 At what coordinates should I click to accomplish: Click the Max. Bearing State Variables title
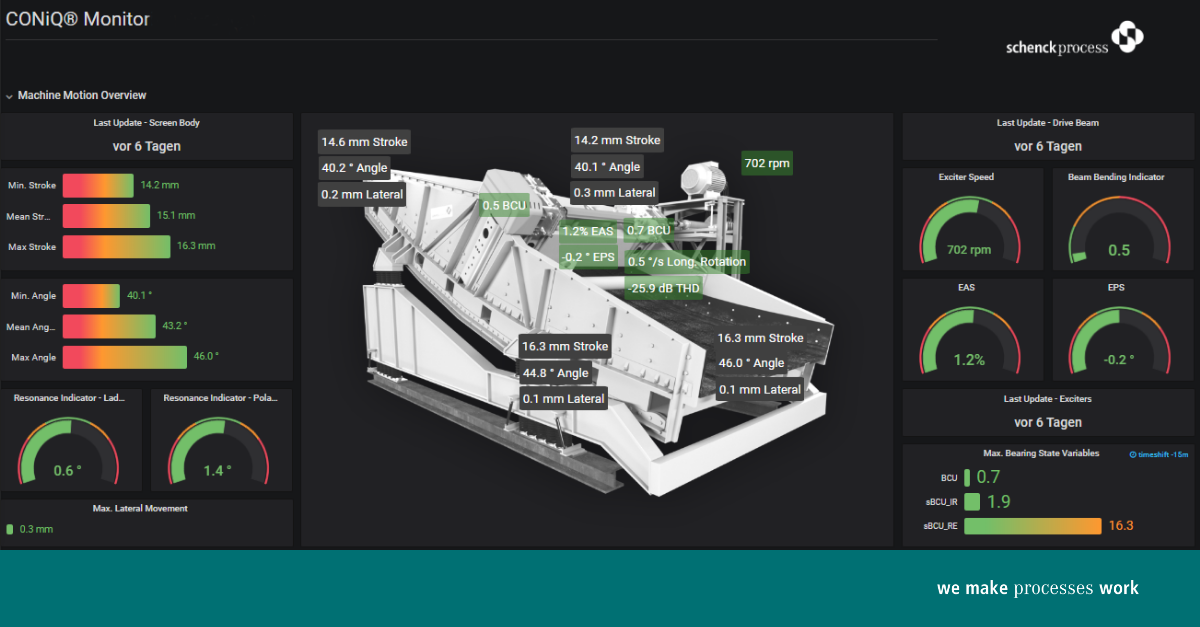[1041, 453]
